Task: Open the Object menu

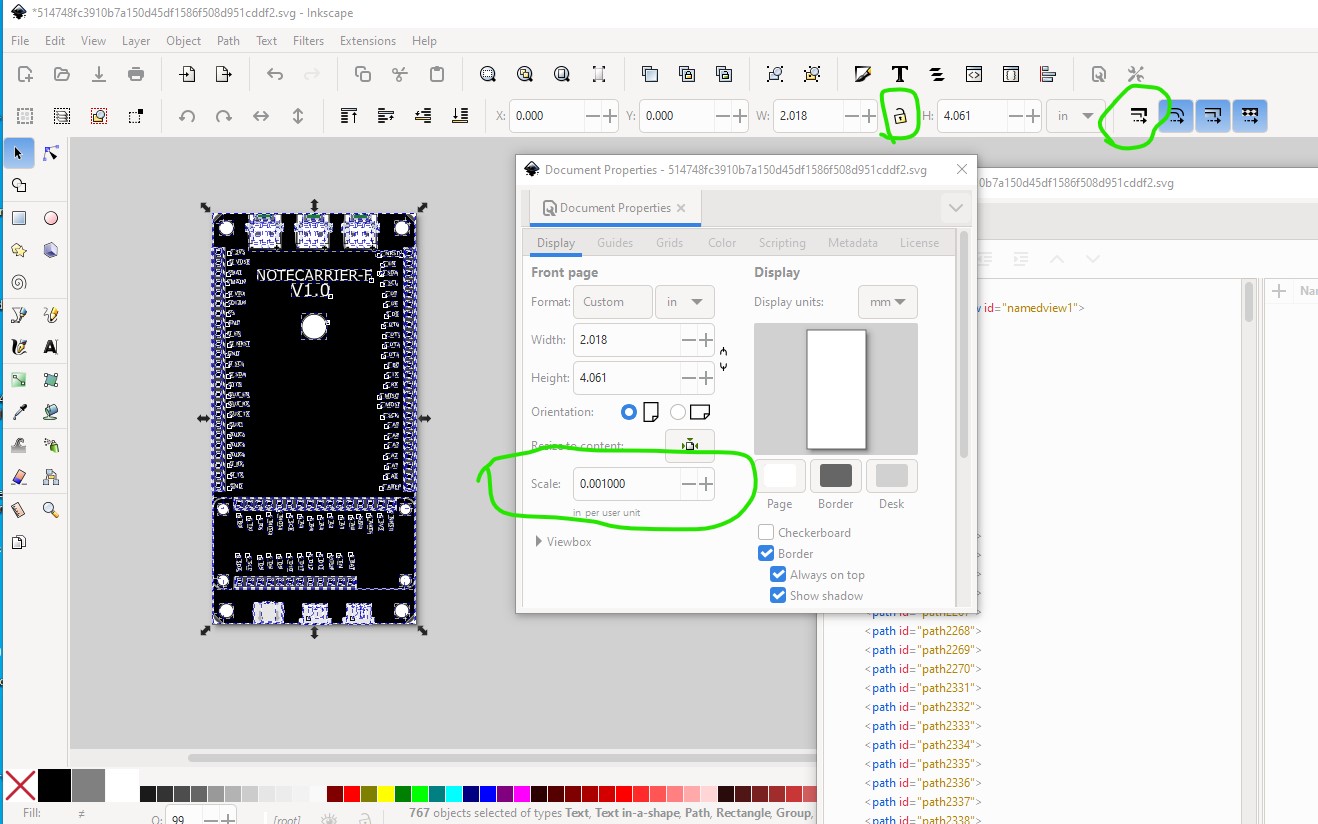Action: [x=183, y=41]
